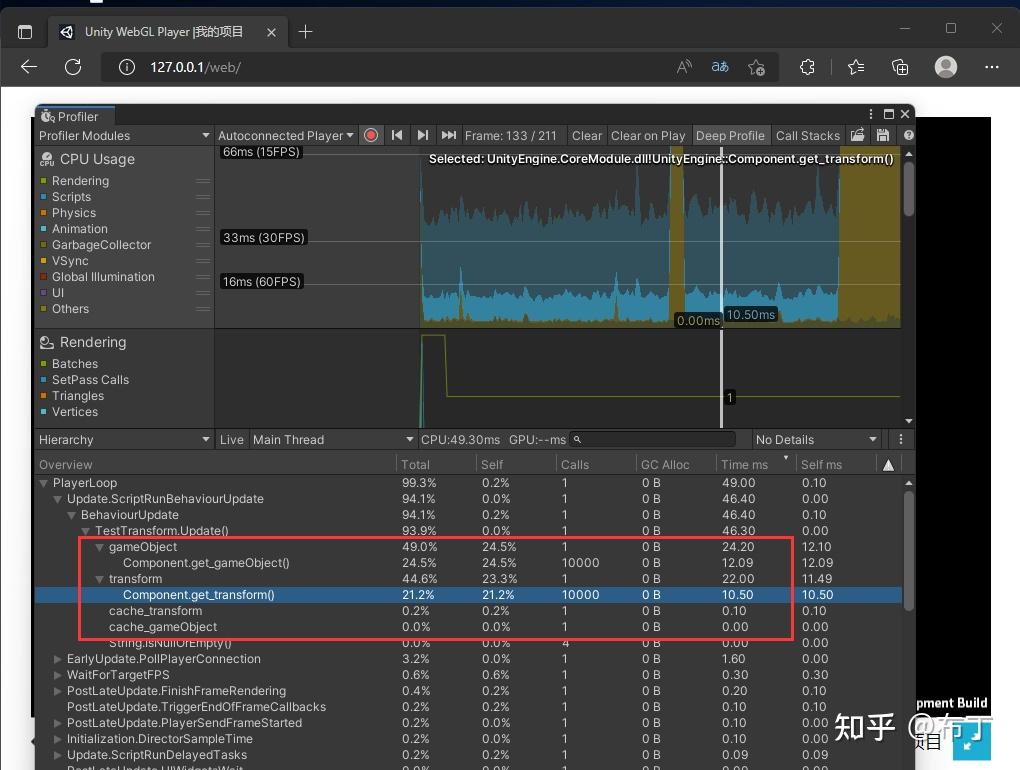1020x770 pixels.
Task: Jump to previous frame in Profiler
Action: [397, 135]
